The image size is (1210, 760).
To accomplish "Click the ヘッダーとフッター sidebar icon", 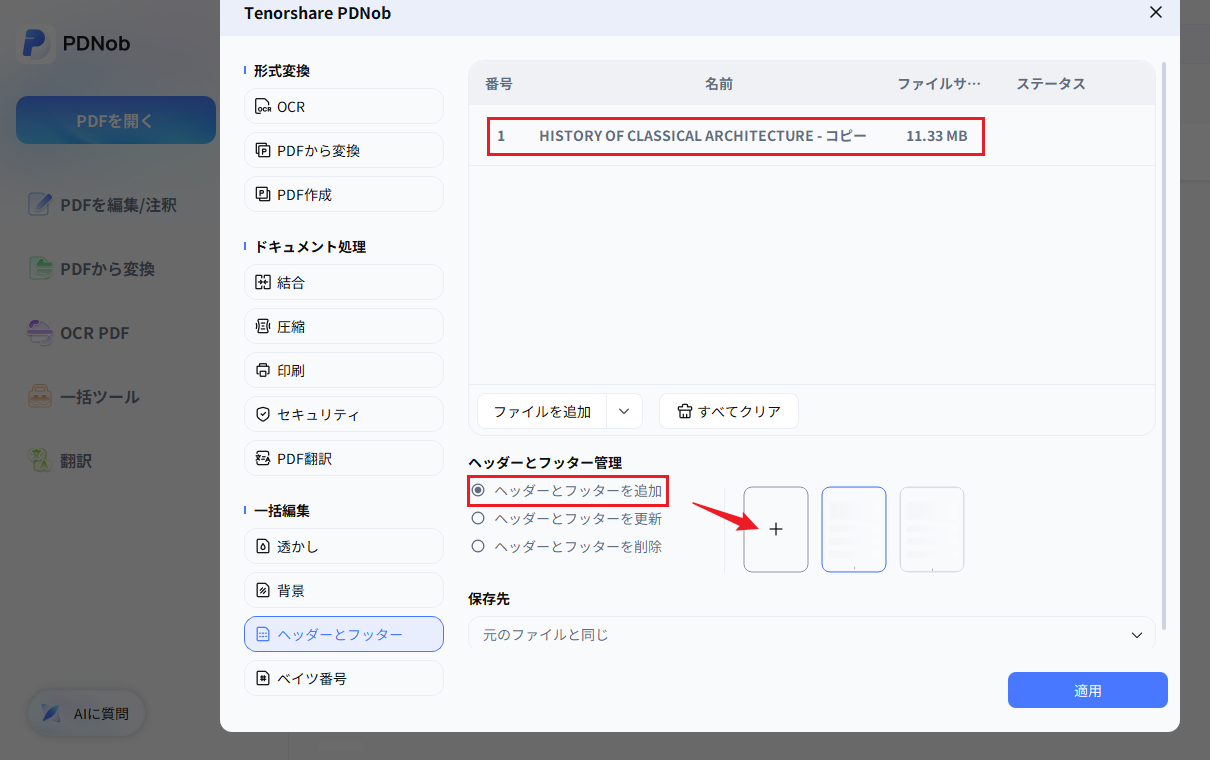I will (x=263, y=634).
